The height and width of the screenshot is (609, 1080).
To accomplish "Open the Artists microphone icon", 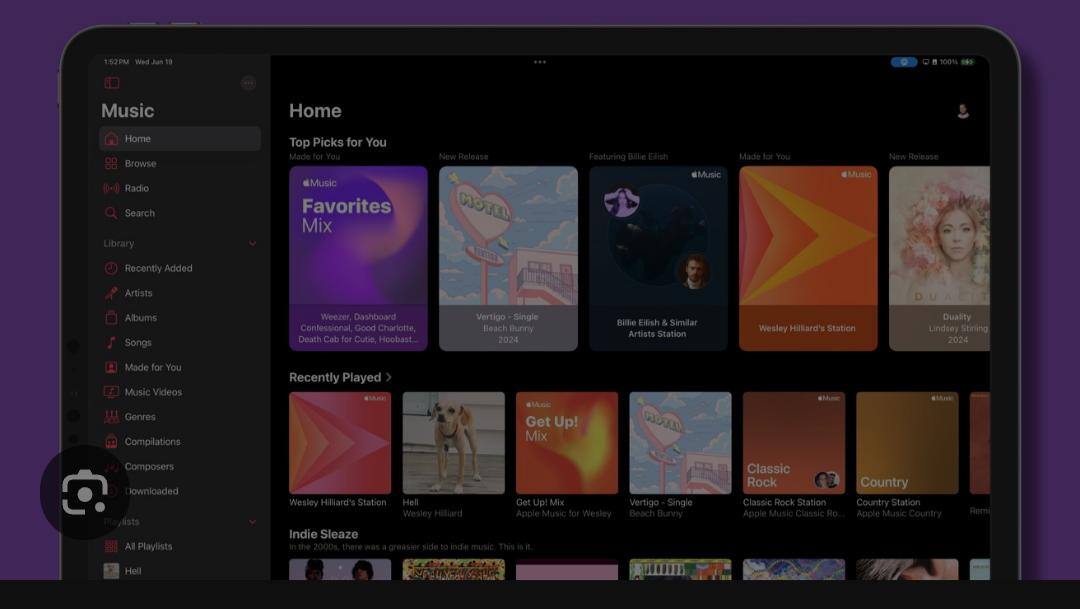I will coord(111,293).
